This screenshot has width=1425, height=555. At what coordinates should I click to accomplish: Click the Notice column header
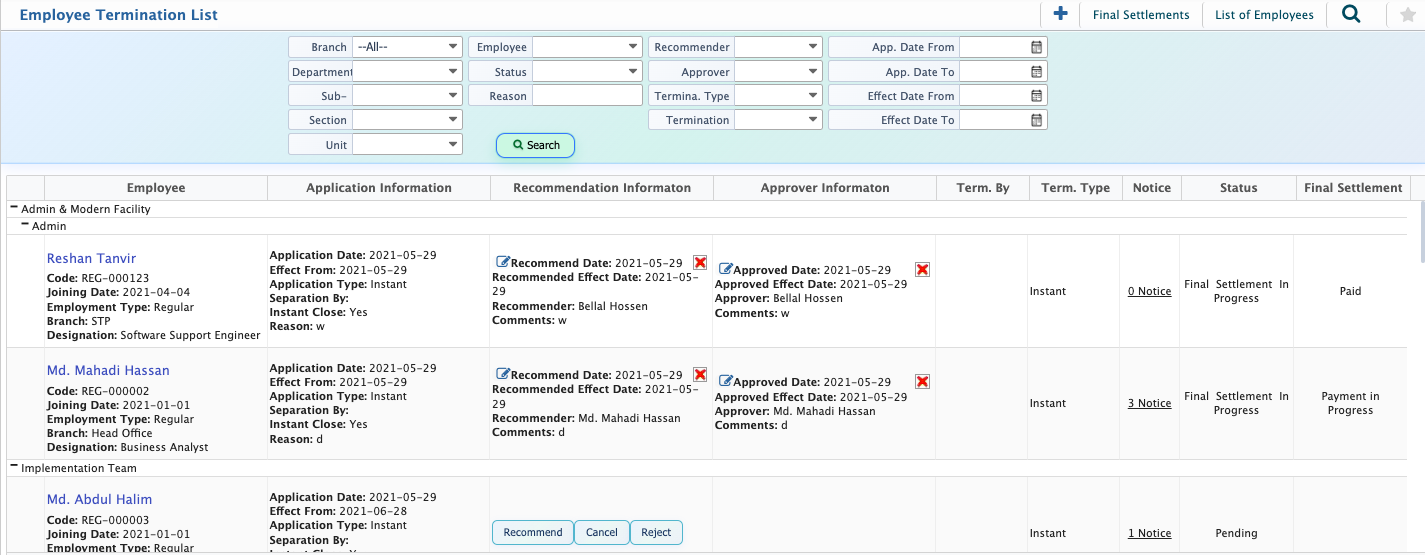[1152, 188]
